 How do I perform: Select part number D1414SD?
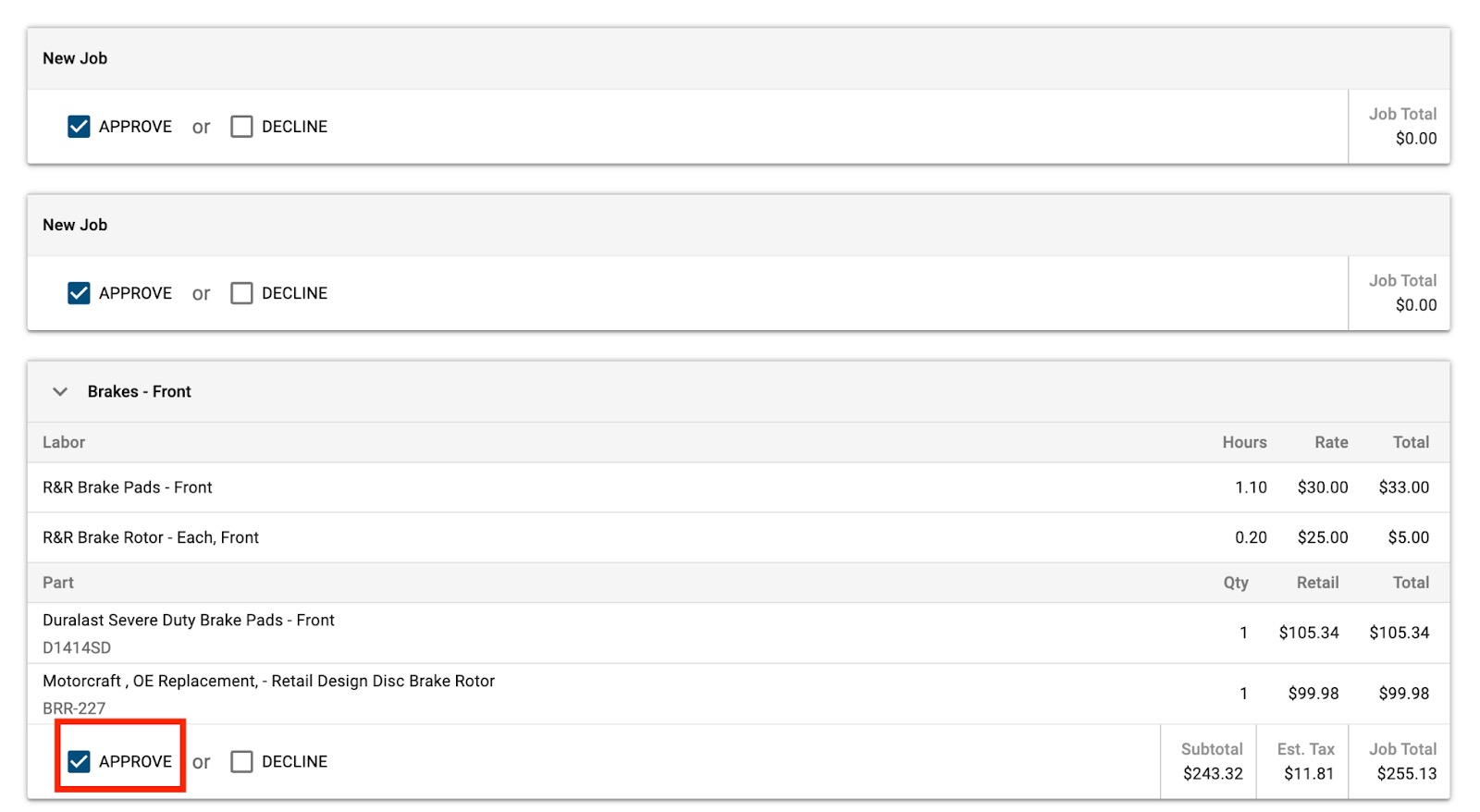click(x=76, y=647)
